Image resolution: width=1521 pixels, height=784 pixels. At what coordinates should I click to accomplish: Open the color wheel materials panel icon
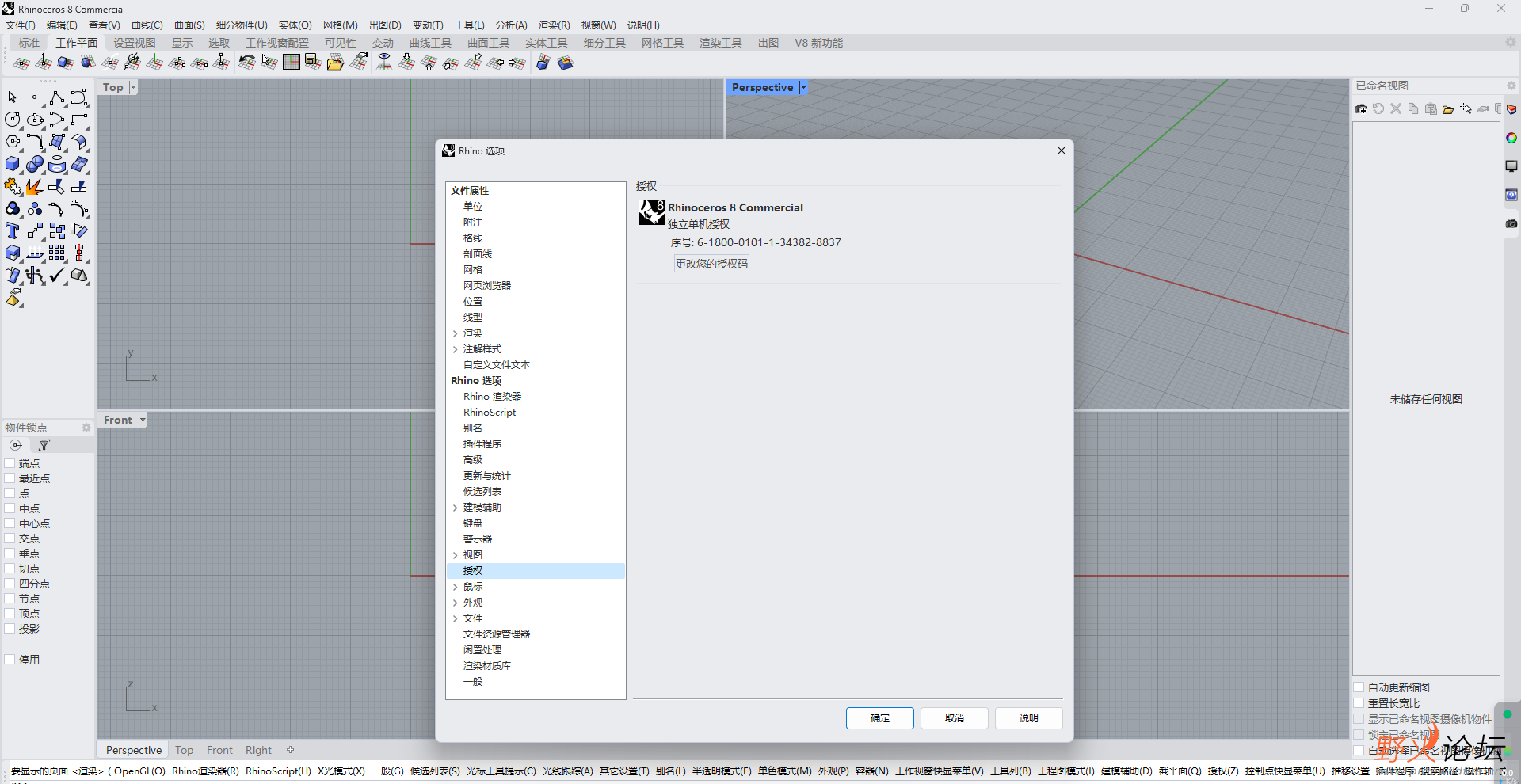(x=1511, y=138)
